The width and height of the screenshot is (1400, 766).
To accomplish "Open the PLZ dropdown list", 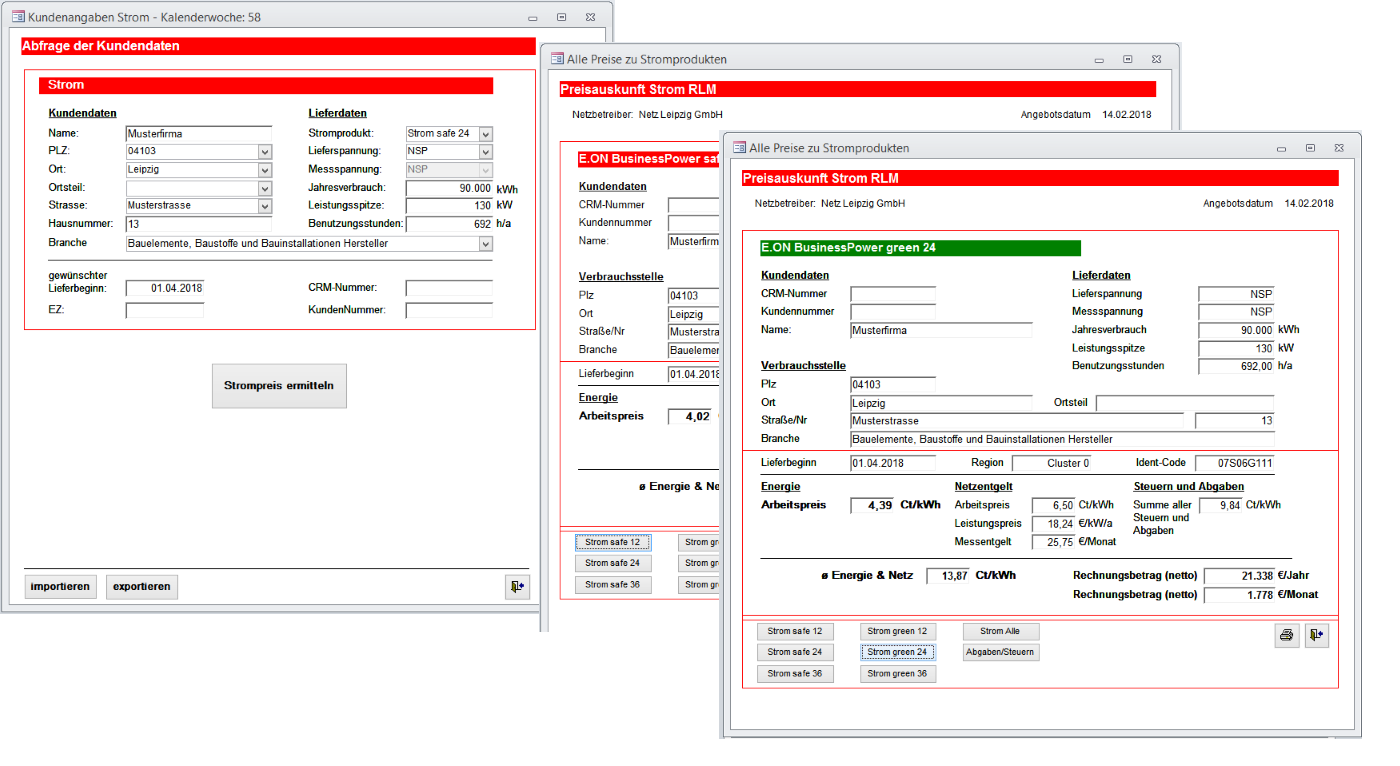I will 265,152.
